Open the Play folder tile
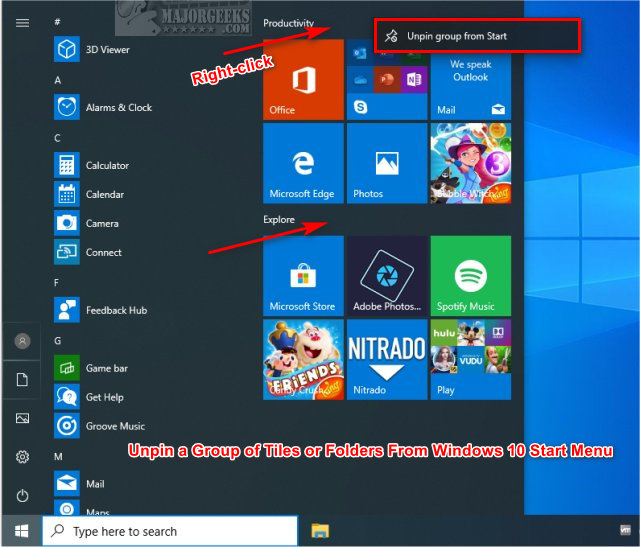The width and height of the screenshot is (640, 547). tap(471, 360)
